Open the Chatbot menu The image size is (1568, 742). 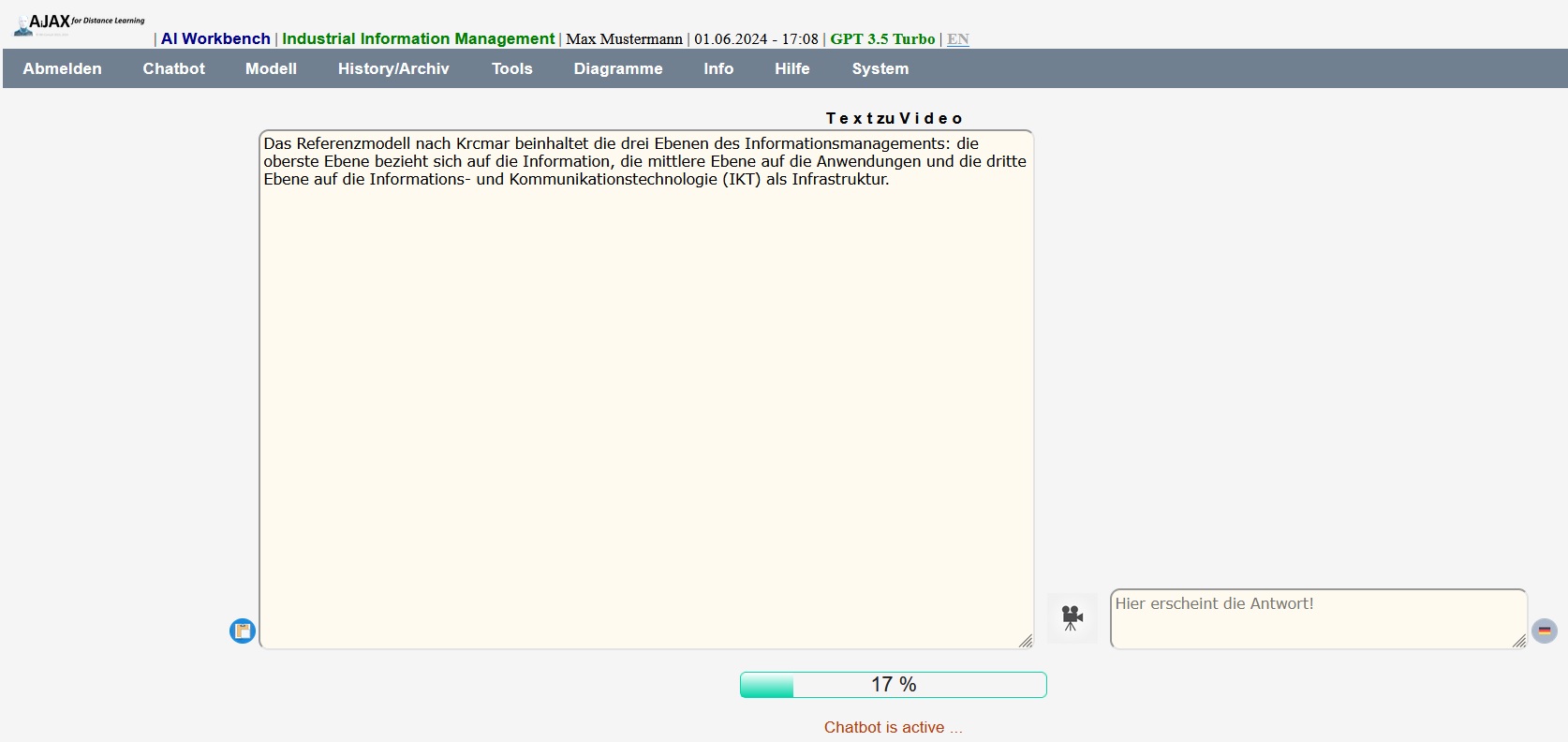point(173,68)
